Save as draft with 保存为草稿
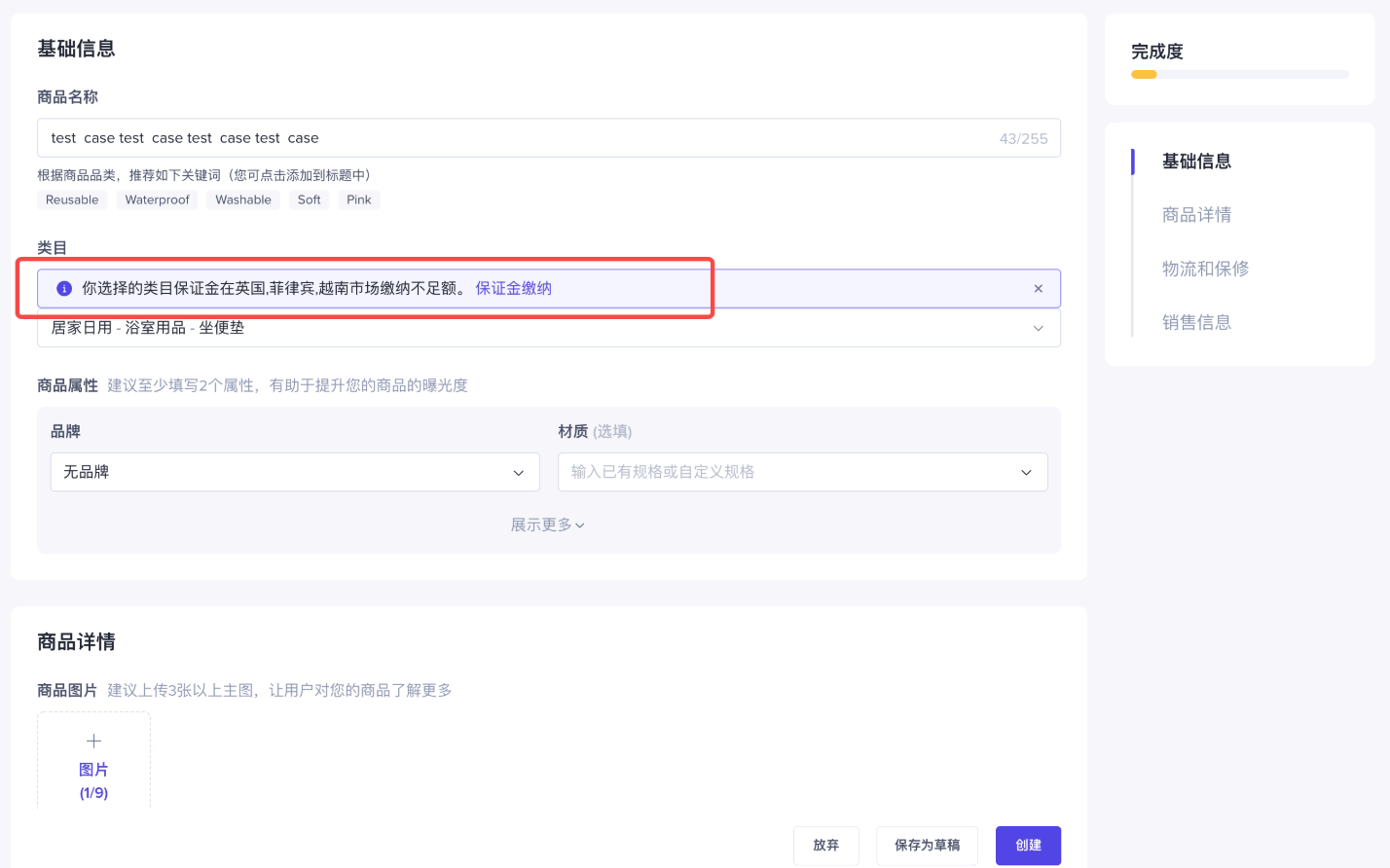This screenshot has height=868, width=1390. click(x=927, y=846)
